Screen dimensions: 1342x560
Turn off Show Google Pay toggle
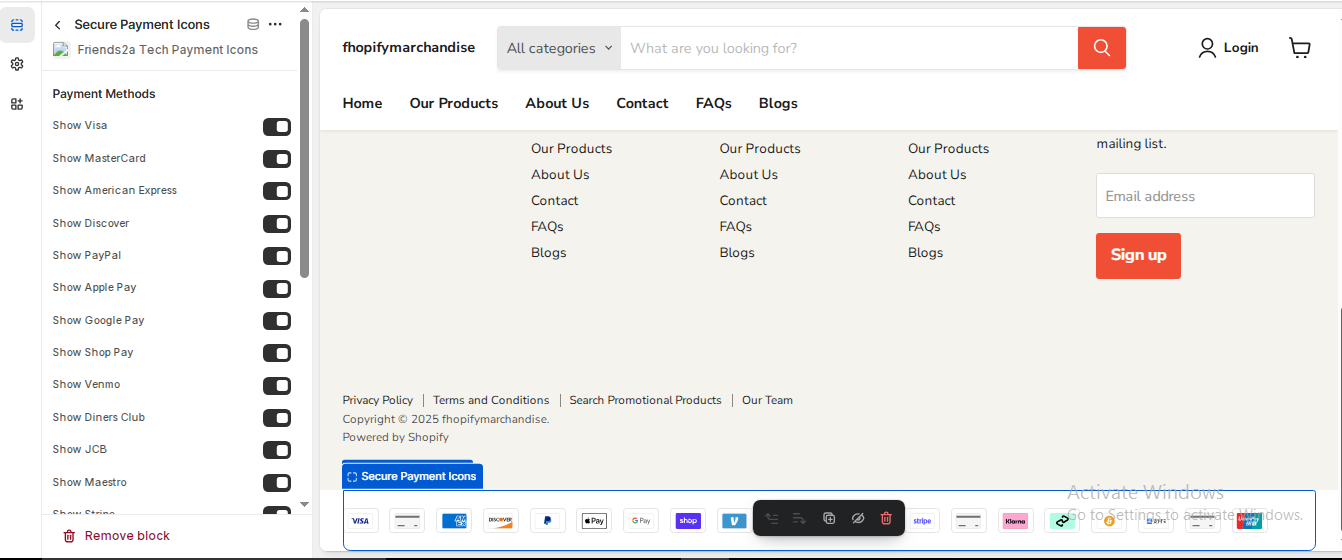click(276, 321)
